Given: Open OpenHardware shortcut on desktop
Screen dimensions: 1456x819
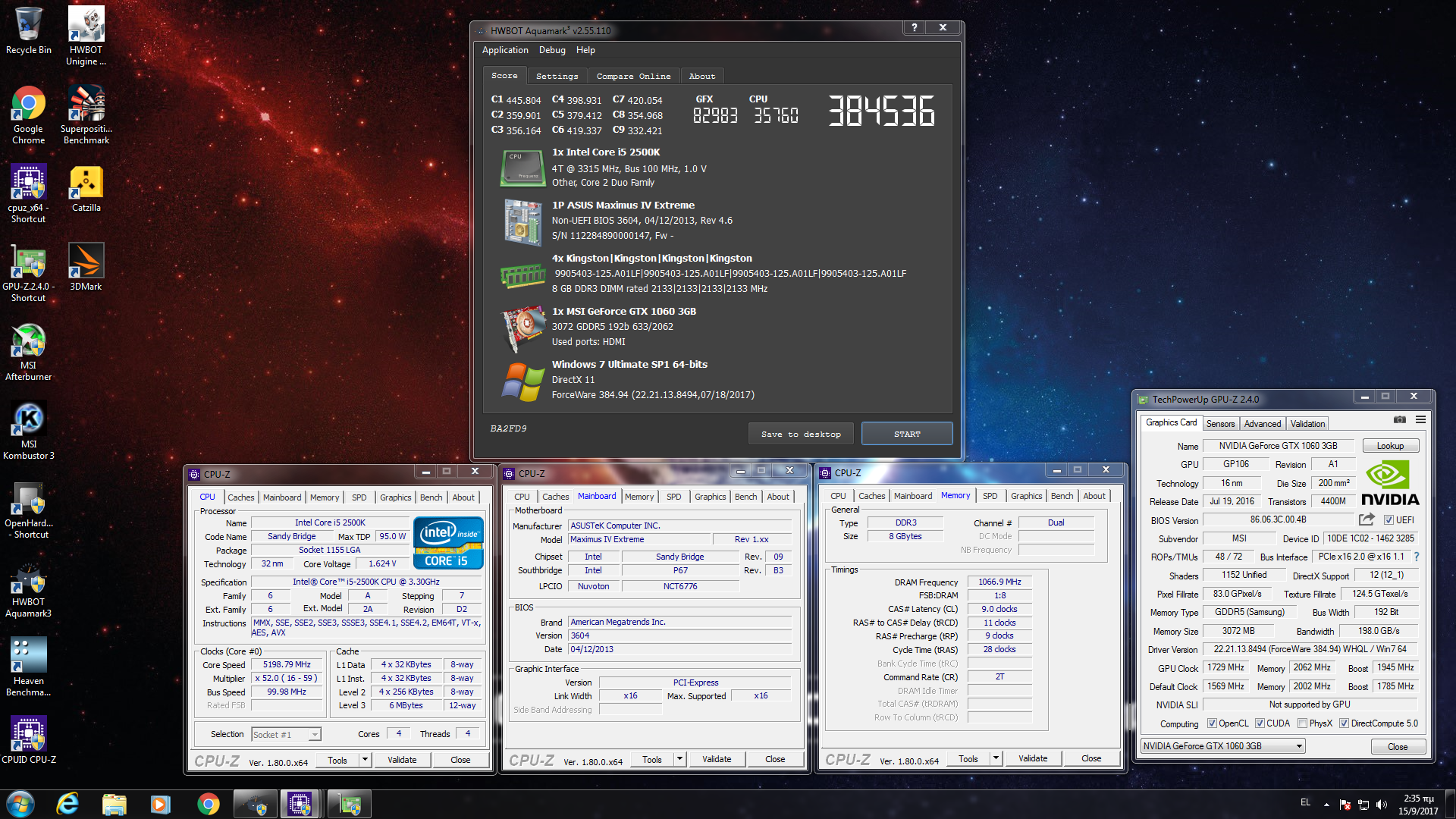Looking at the screenshot, I should click(28, 509).
